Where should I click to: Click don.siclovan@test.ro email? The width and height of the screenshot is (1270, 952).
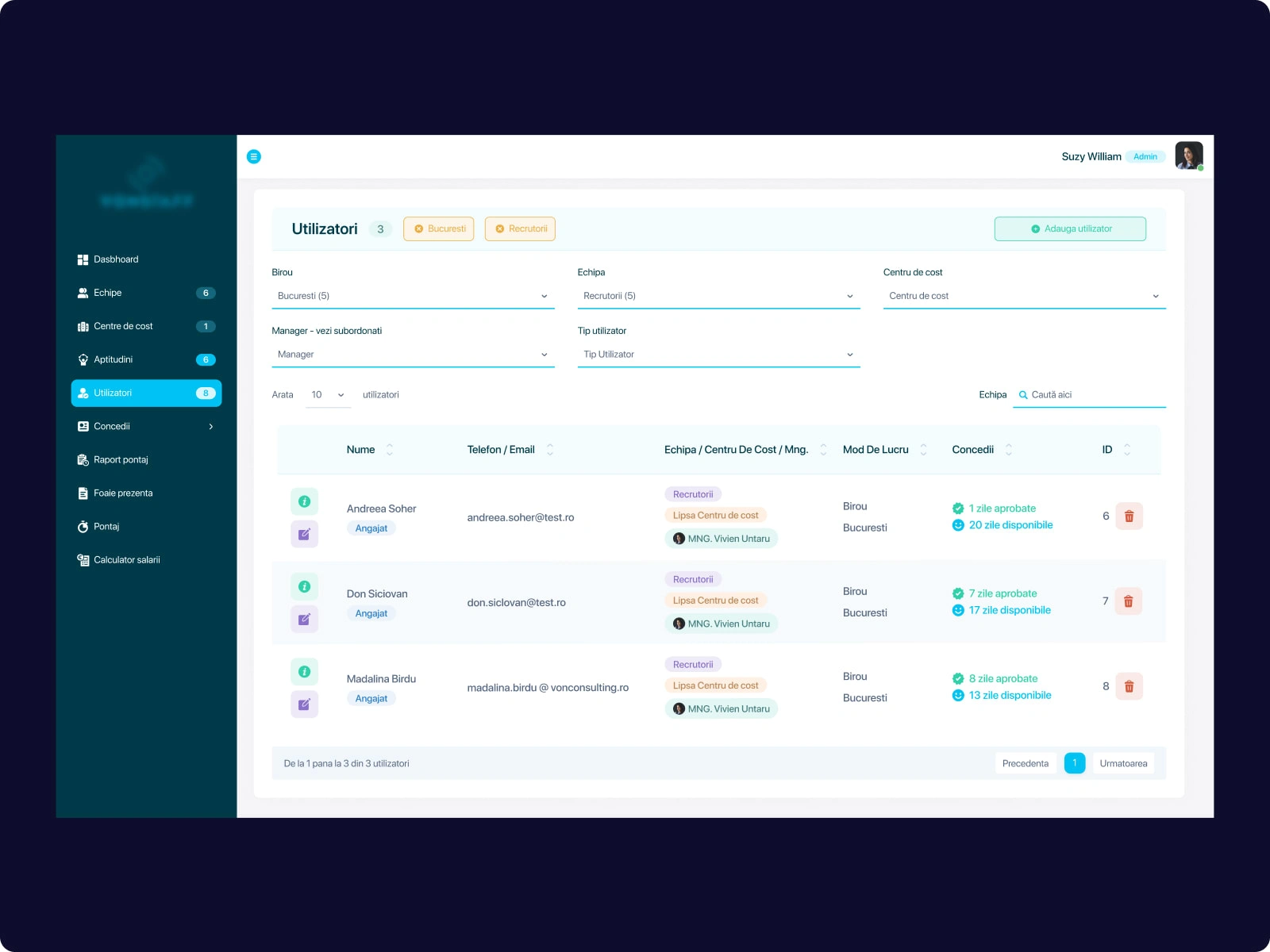coord(517,602)
